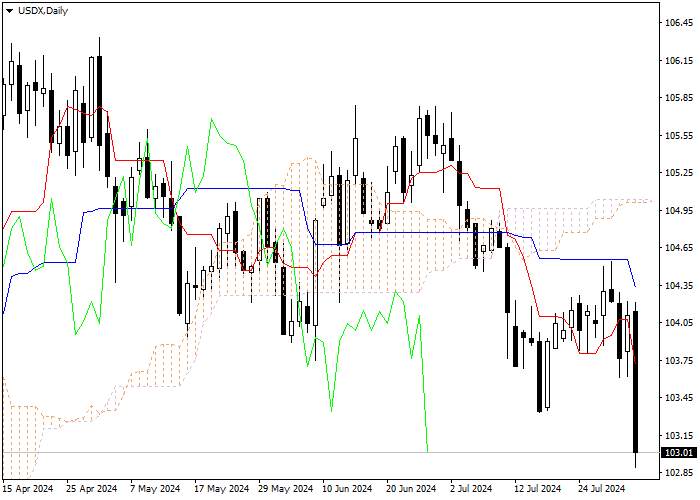700x500 pixels.
Task: Click the 15 Apr 2024 date label
Action: click(28, 489)
